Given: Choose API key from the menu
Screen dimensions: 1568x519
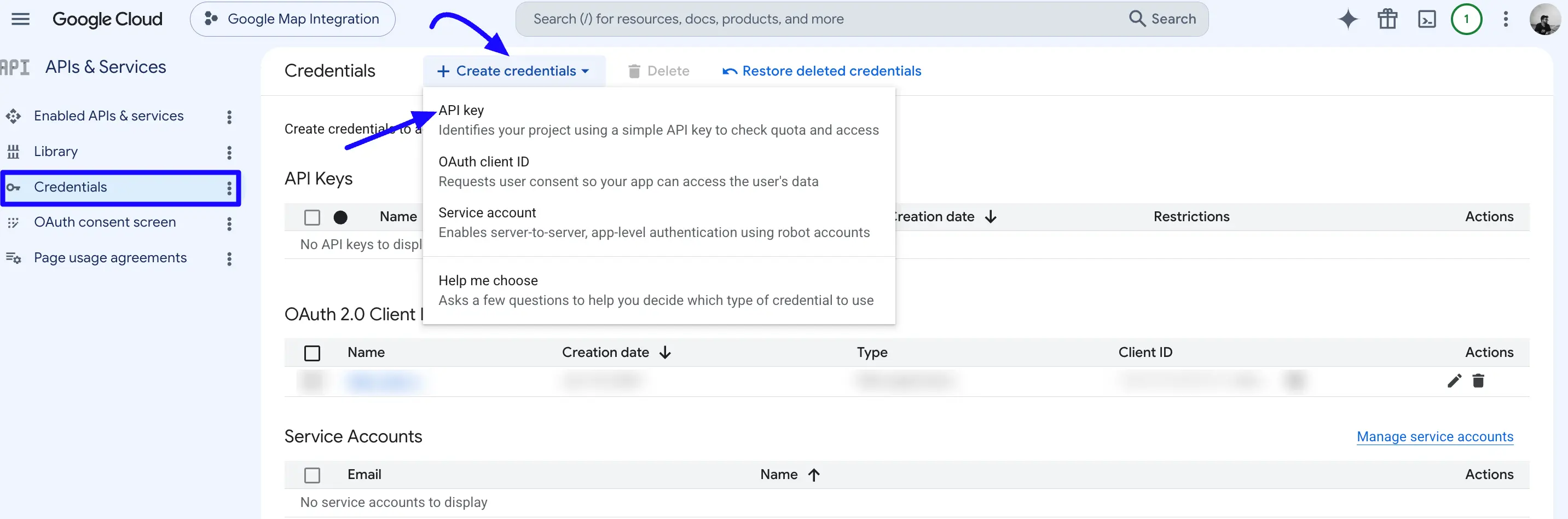Looking at the screenshot, I should click(x=658, y=120).
